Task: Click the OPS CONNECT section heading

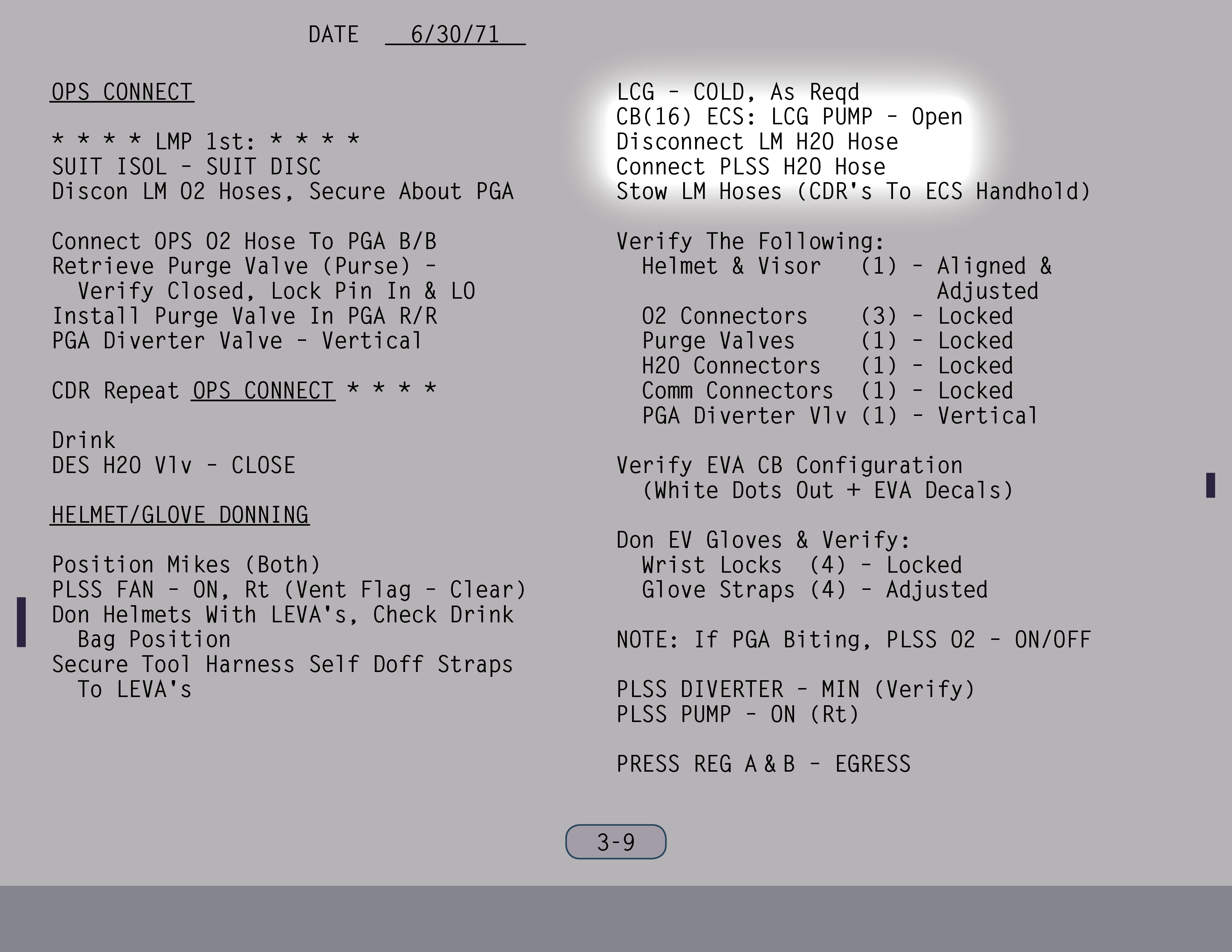Action: 122,92
